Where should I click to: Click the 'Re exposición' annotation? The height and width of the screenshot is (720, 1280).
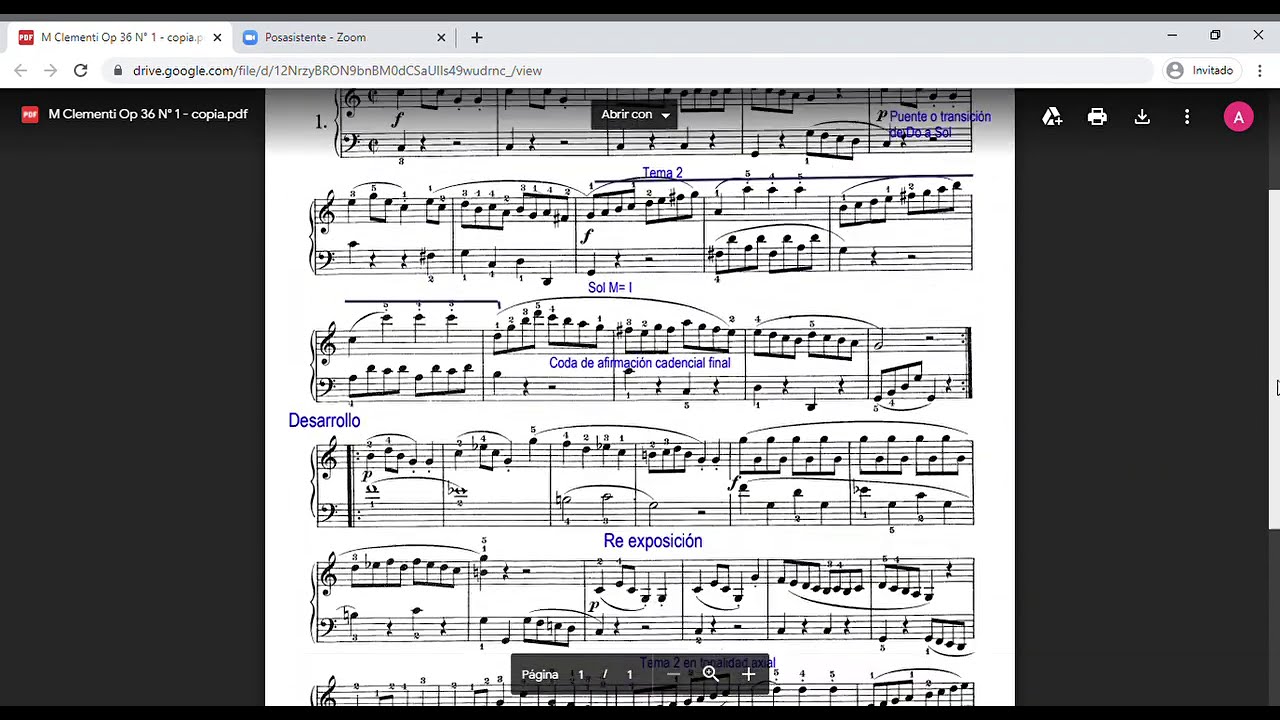point(653,541)
